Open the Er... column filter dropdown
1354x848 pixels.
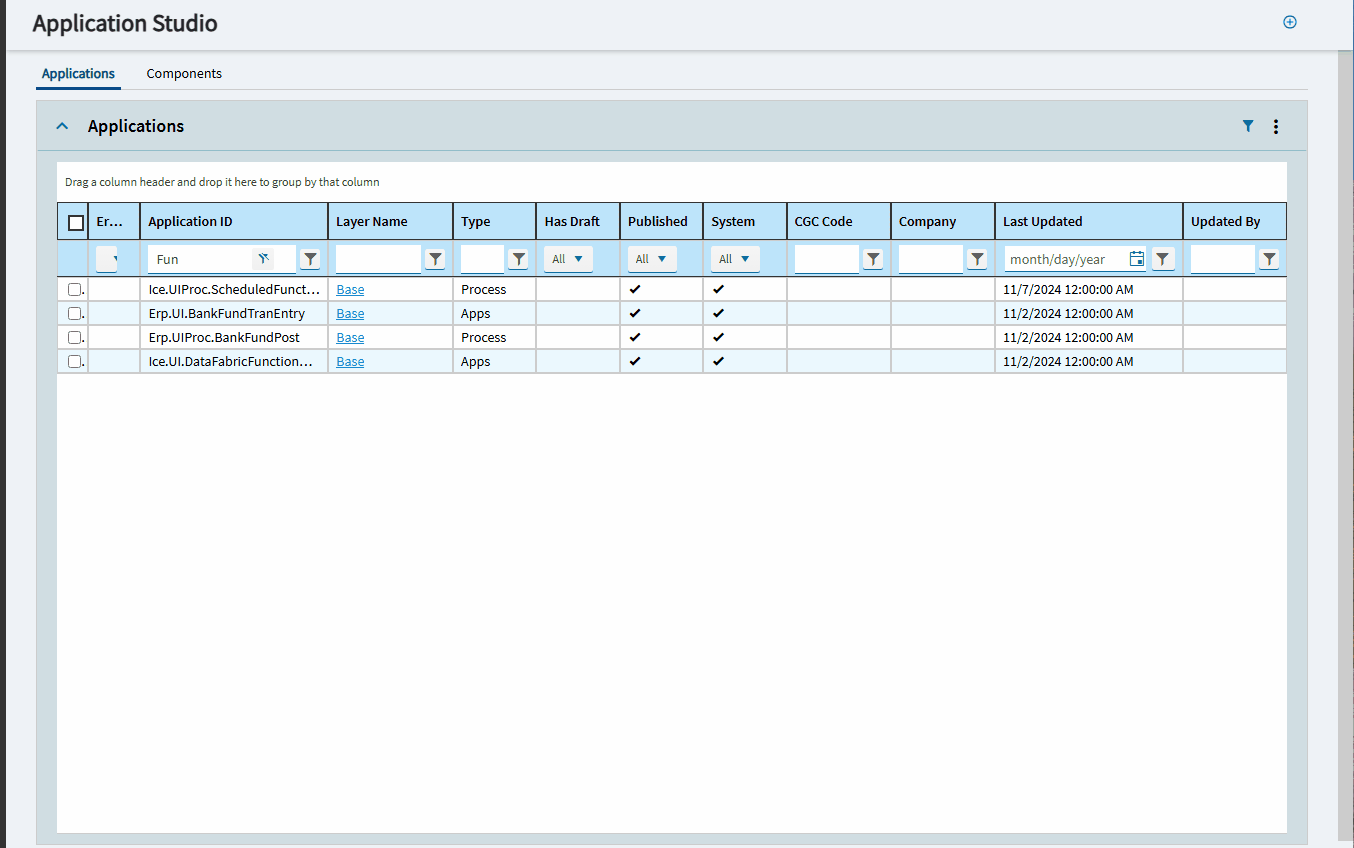click(107, 259)
